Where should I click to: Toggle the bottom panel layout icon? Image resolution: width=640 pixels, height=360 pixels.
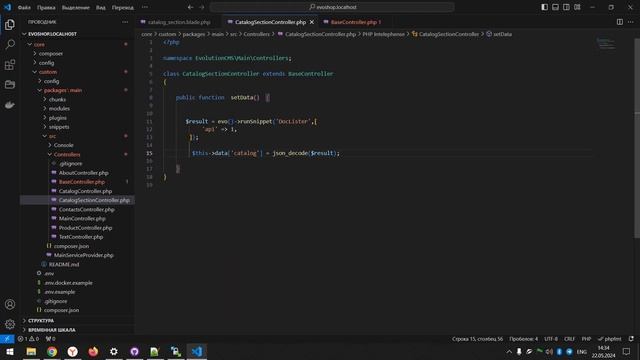[556, 7]
